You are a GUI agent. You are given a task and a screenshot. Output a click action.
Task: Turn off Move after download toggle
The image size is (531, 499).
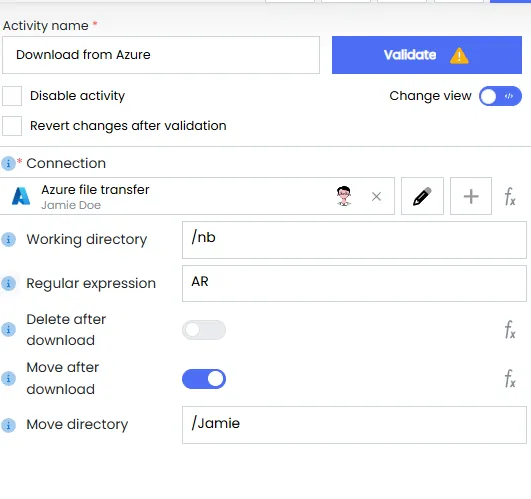(x=204, y=379)
